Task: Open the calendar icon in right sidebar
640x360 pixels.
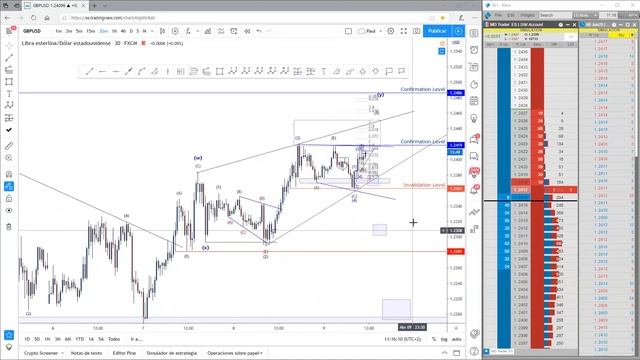Action: coord(474,101)
